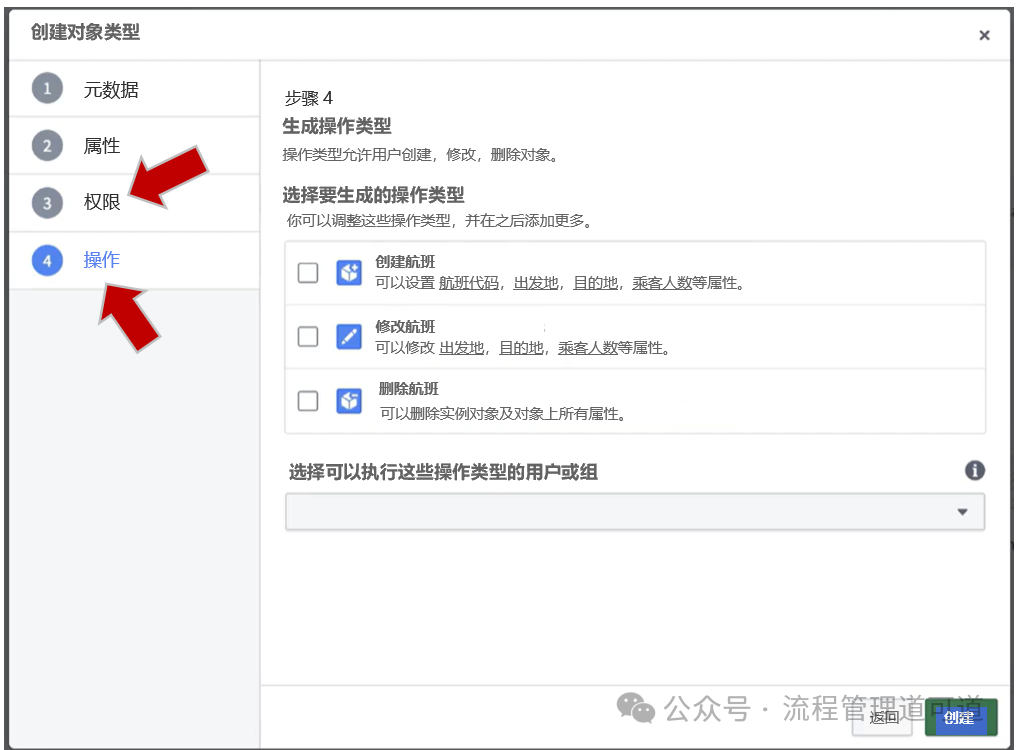
Task: Open the 用户或组 selection combo box
Action: click(620, 512)
